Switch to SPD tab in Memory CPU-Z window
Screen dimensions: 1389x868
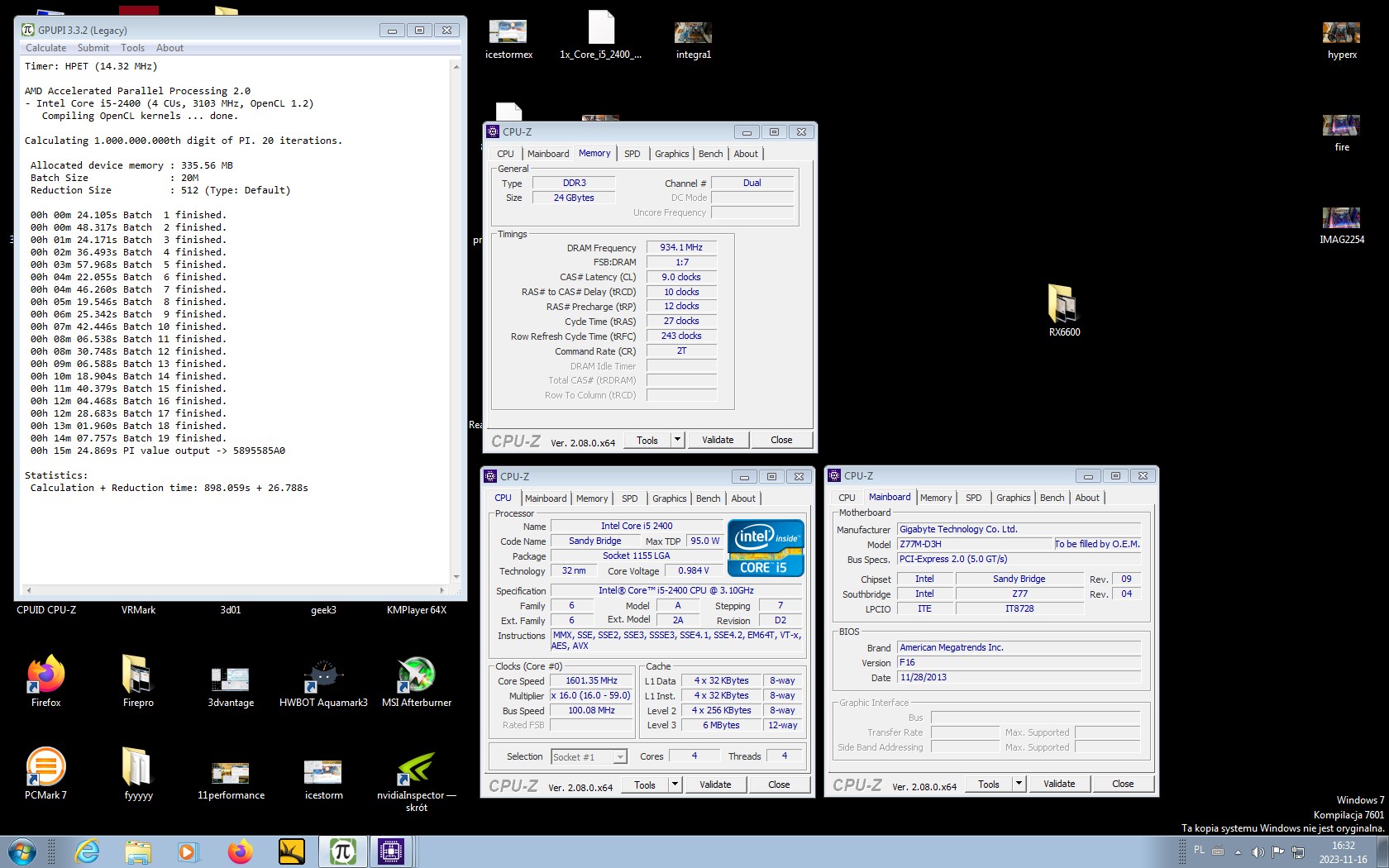click(x=632, y=154)
